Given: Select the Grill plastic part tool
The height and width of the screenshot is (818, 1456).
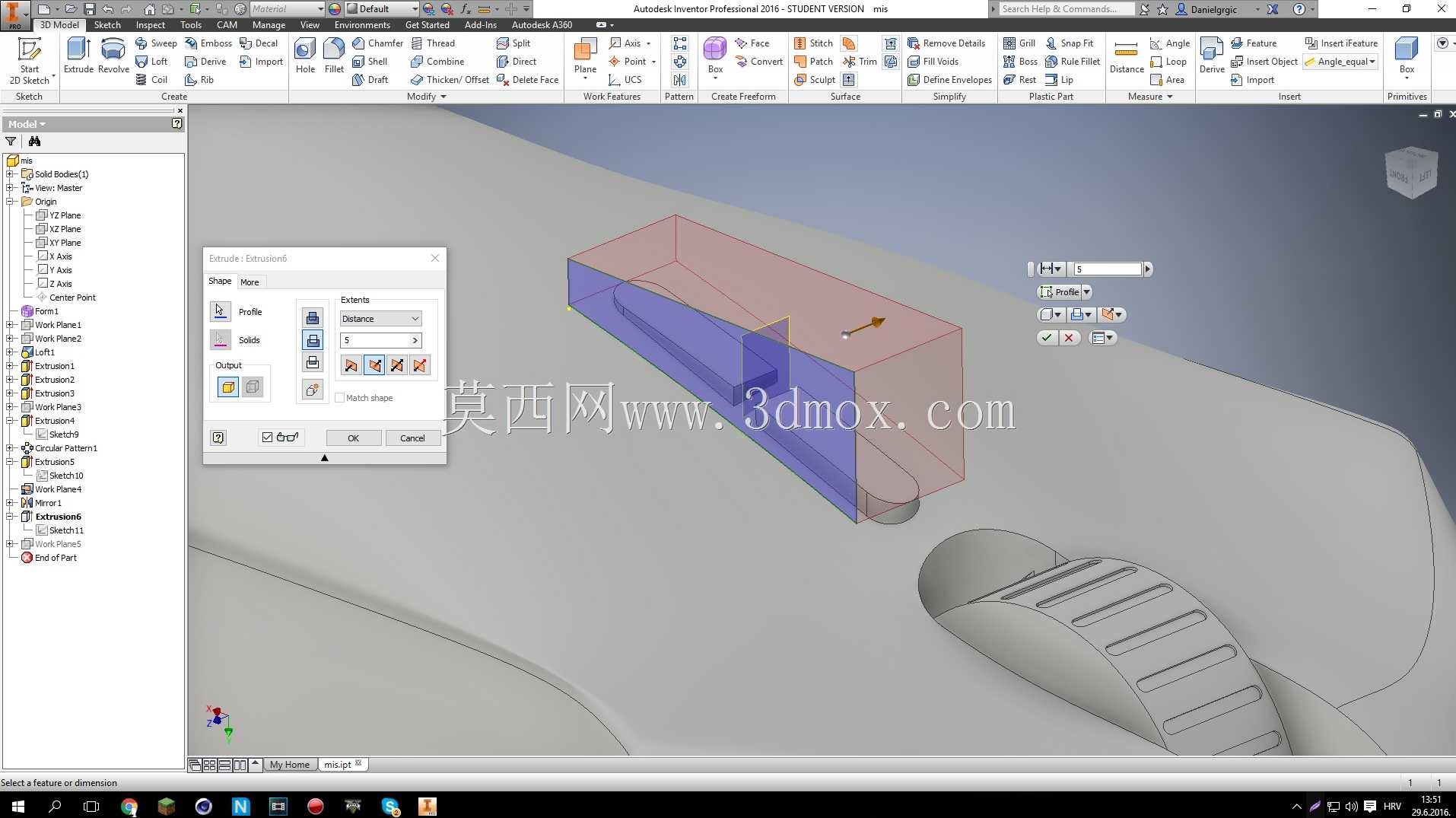Looking at the screenshot, I should coord(1019,43).
